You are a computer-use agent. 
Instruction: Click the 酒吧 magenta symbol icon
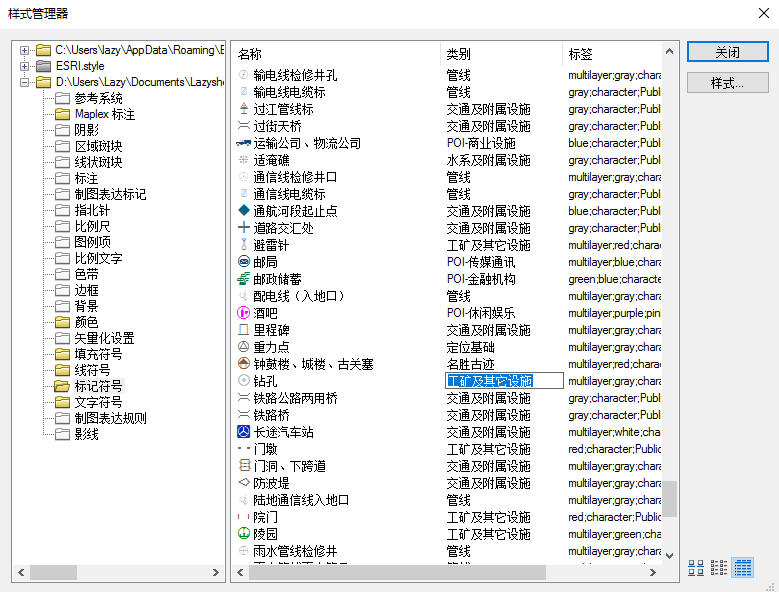[x=243, y=313]
